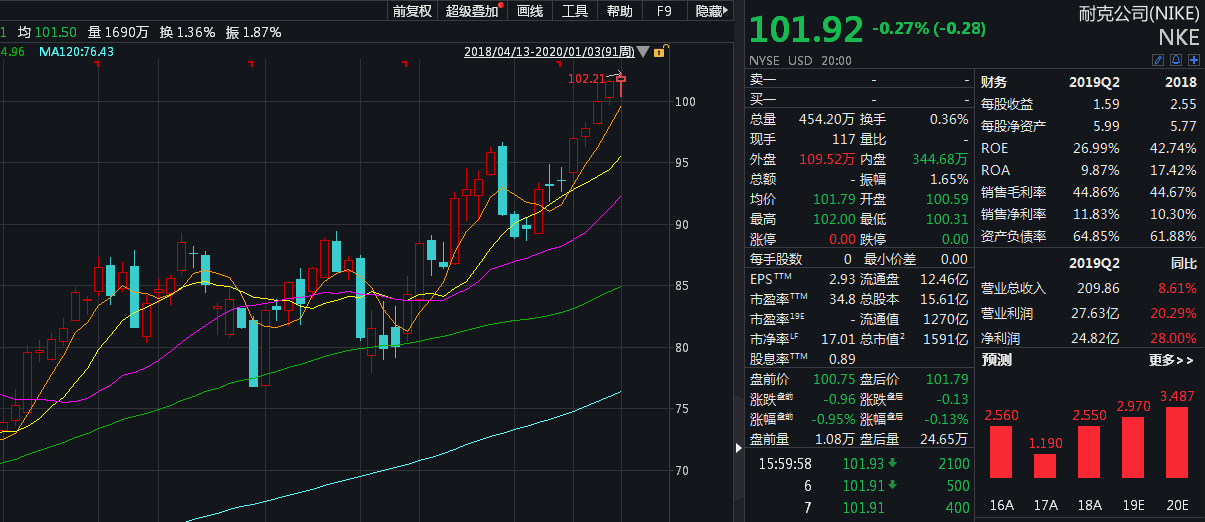Viewport: 1205px width, 522px height.
Task: Click the NKE ticker symbol
Action: [x=1179, y=38]
